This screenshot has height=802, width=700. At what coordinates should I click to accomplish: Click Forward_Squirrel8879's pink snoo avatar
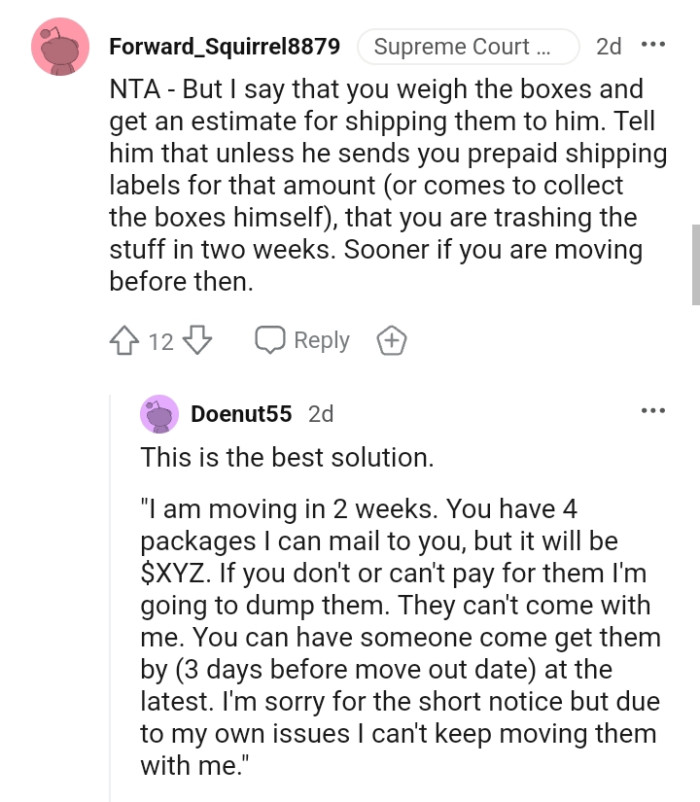click(x=57, y=46)
